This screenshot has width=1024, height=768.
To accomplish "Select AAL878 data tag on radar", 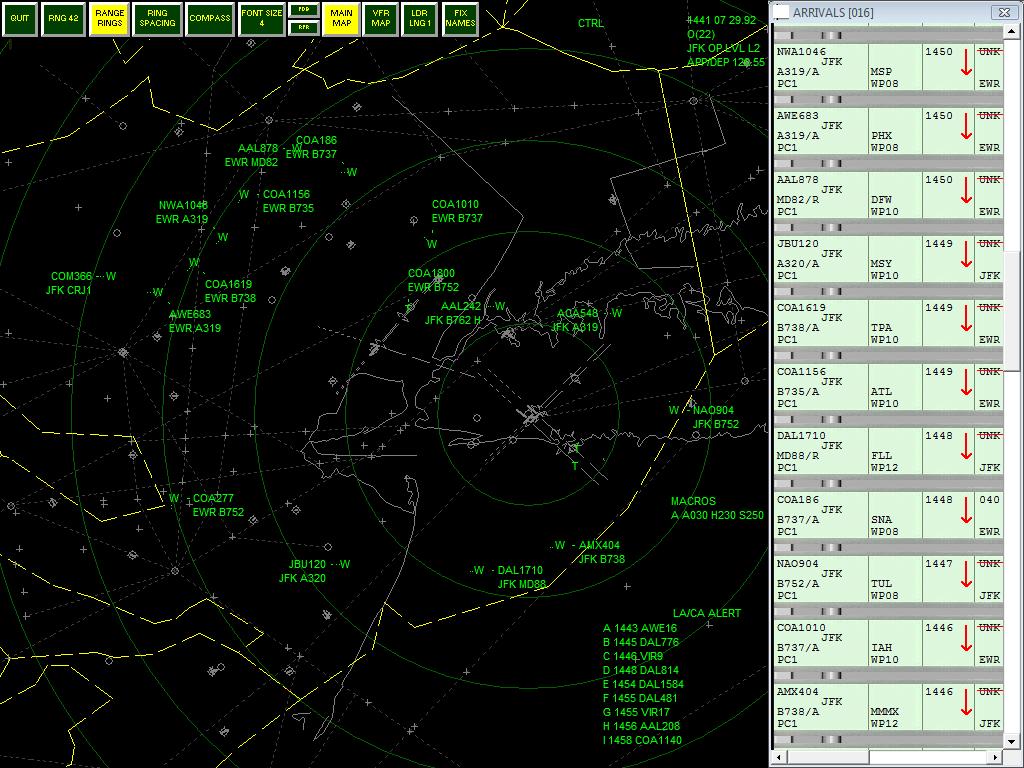I will pyautogui.click(x=251, y=155).
